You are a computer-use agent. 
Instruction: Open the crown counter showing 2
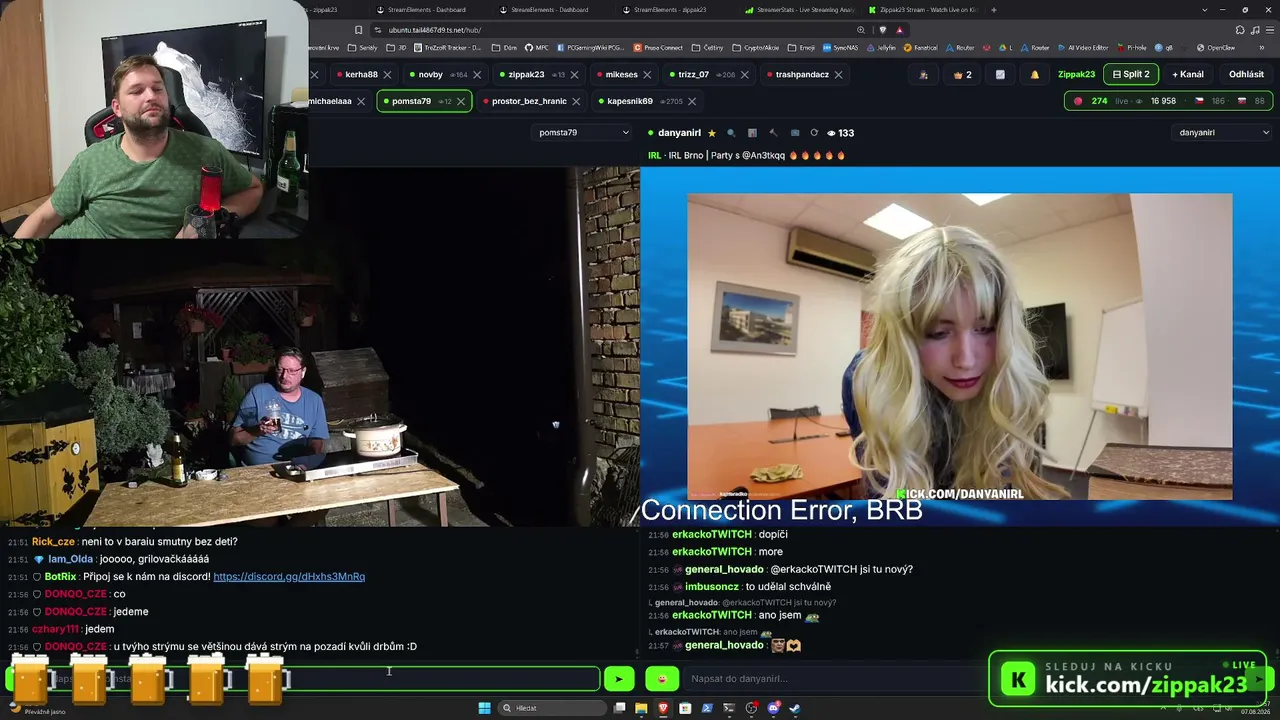coord(963,75)
